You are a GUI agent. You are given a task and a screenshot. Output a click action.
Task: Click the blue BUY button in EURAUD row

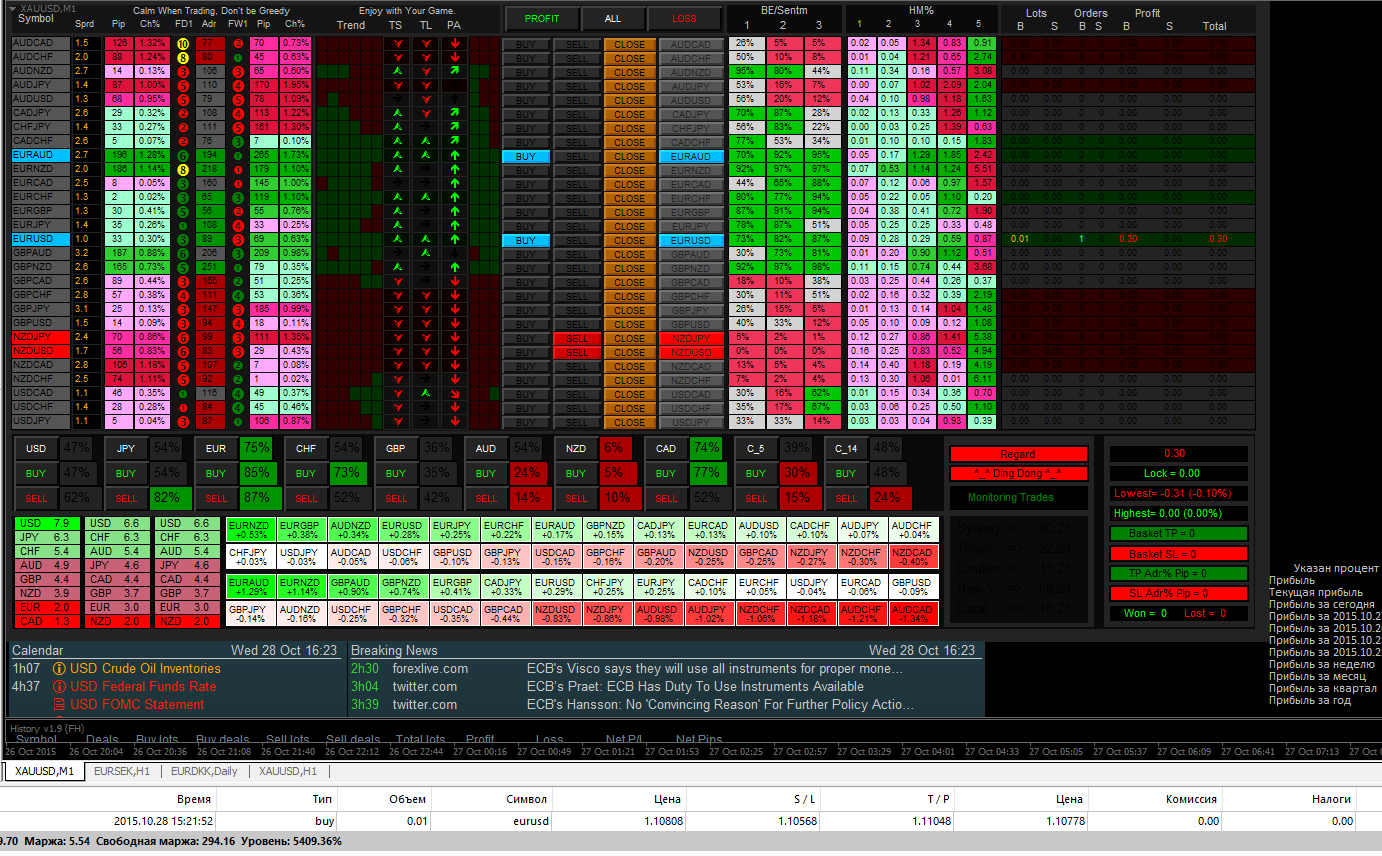coord(525,157)
